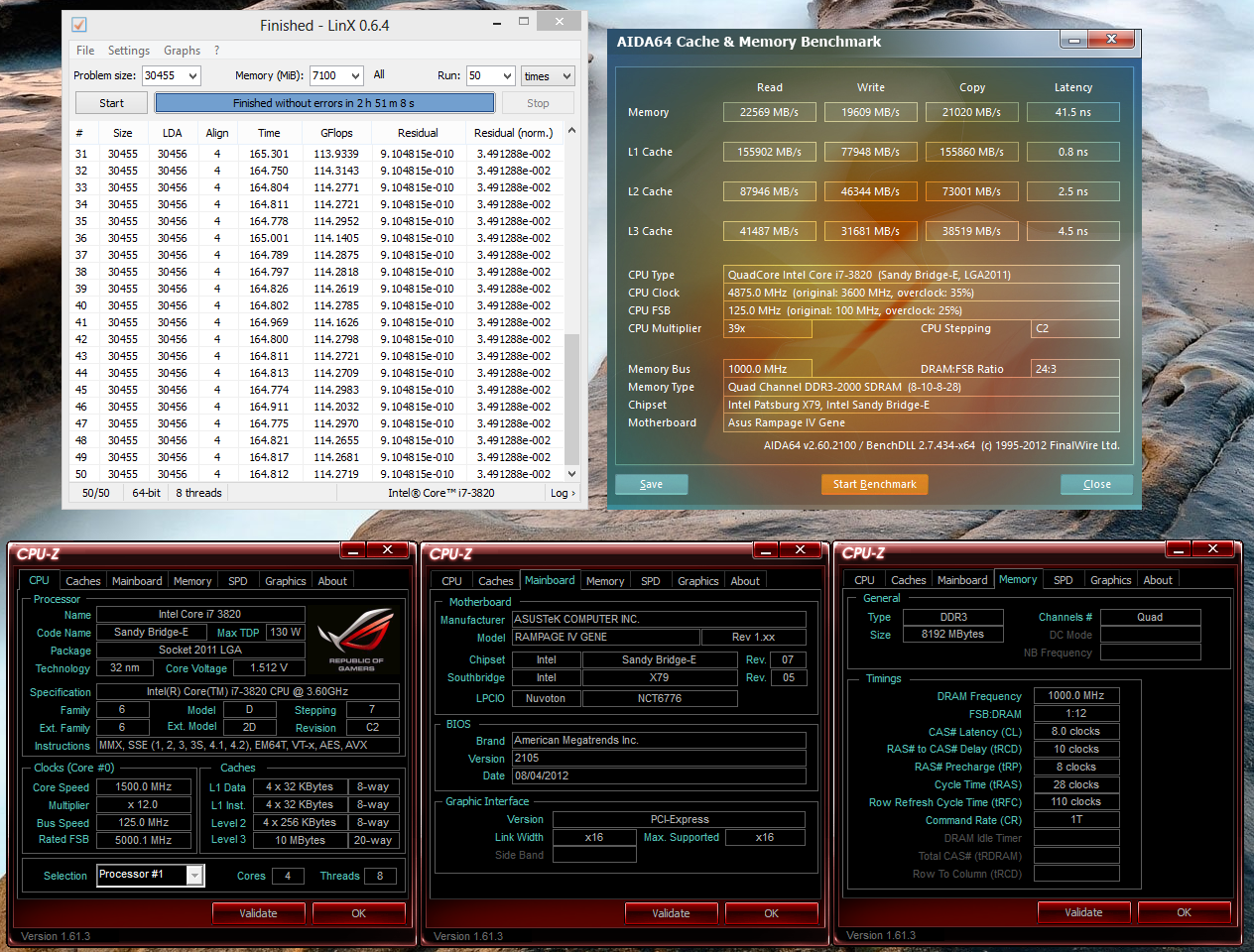Switch to Mainboard tab in right CPU-Z window
The image size is (1254, 952).
tap(962, 580)
